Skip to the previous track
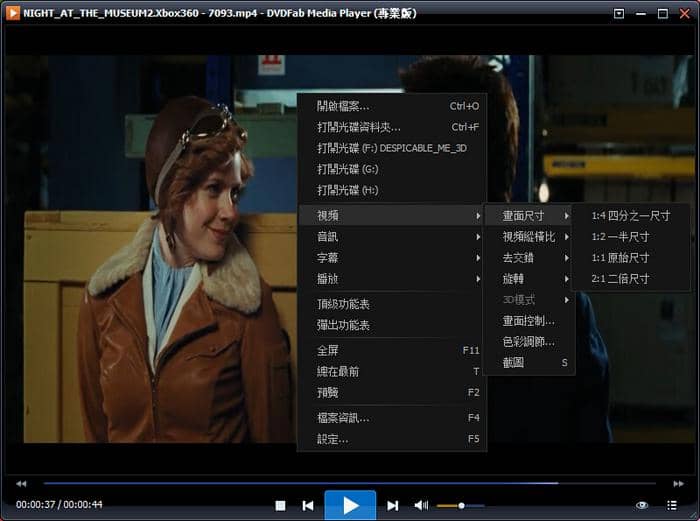The image size is (700, 521). click(x=308, y=505)
